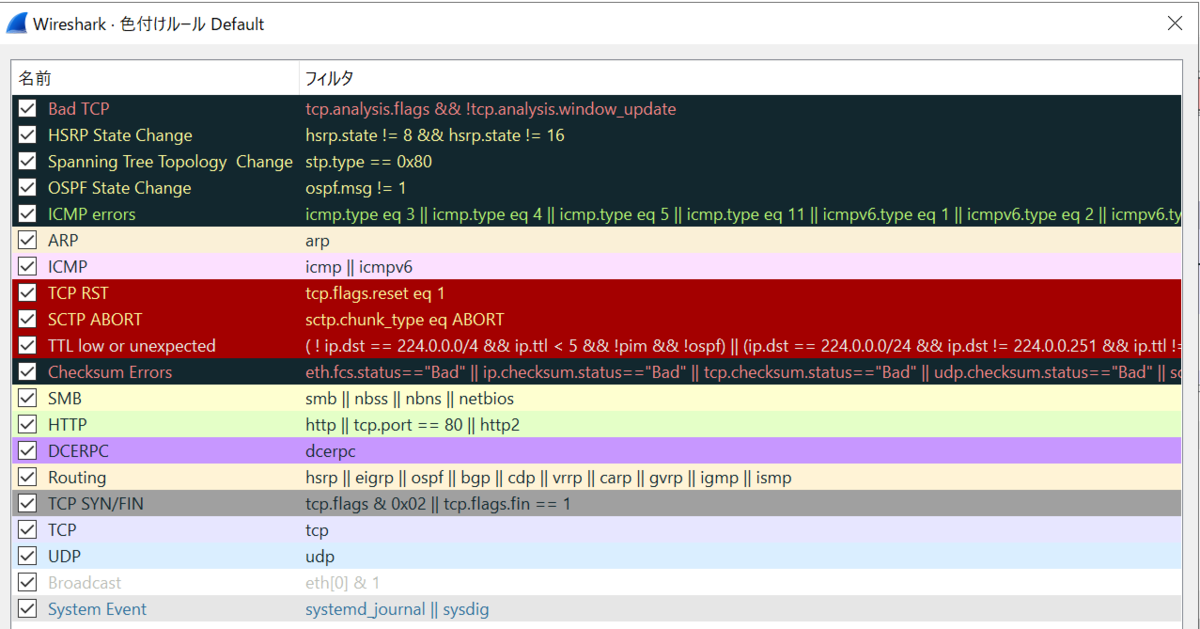Toggle the HTTP rule checkbox
Viewport: 1200px width, 629px height.
27,425
